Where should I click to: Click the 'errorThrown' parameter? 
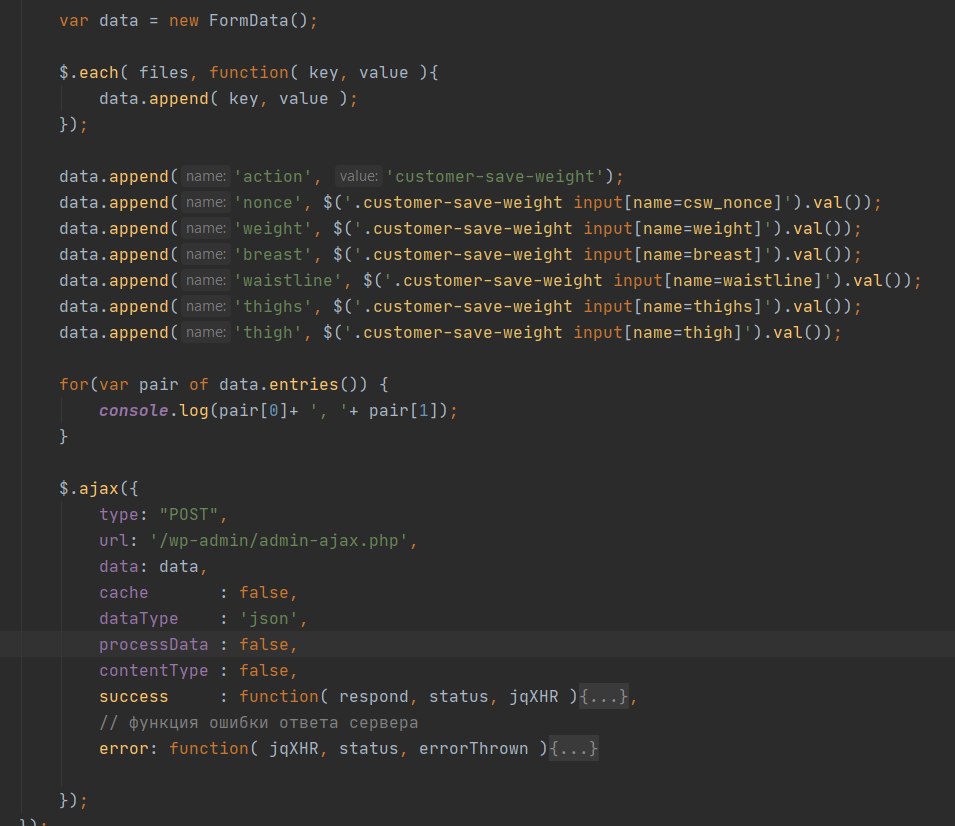[473, 748]
